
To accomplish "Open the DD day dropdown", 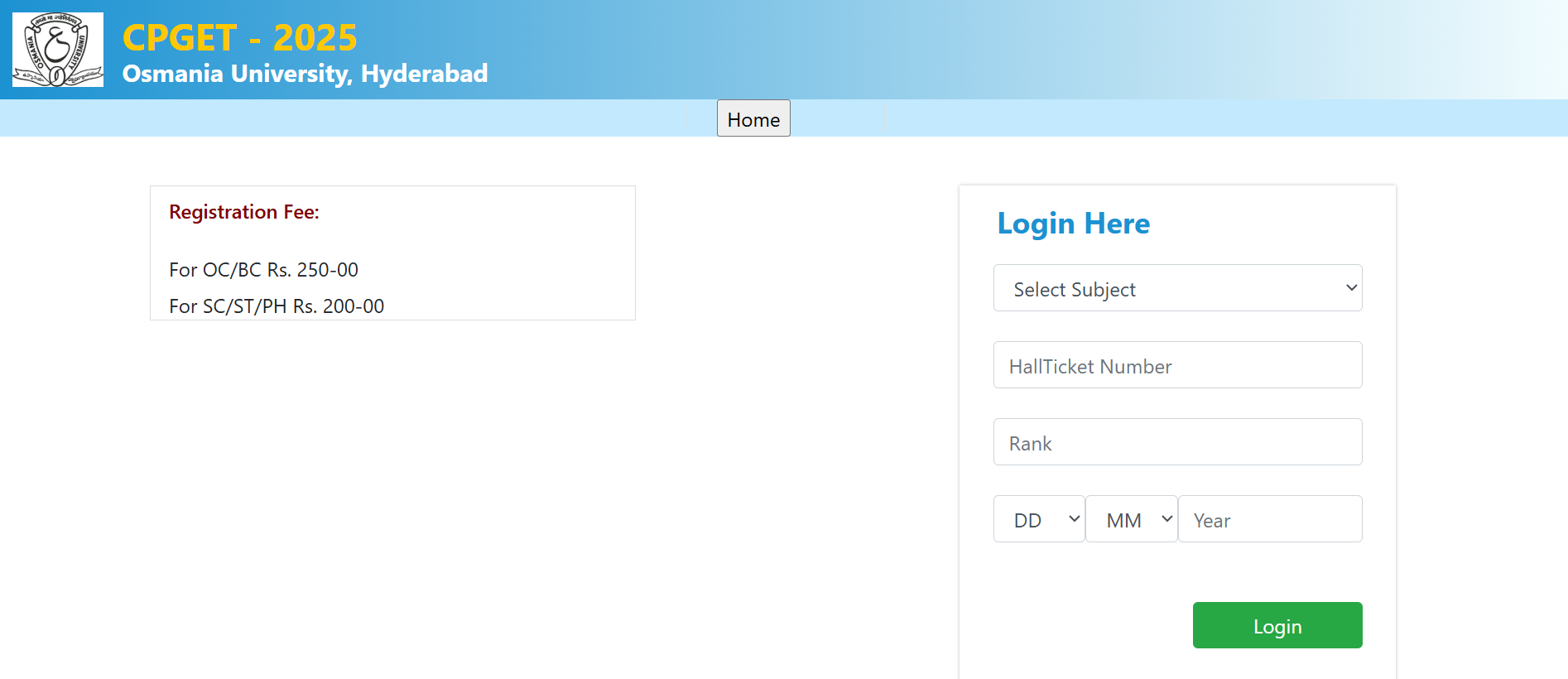I will click(x=1039, y=519).
